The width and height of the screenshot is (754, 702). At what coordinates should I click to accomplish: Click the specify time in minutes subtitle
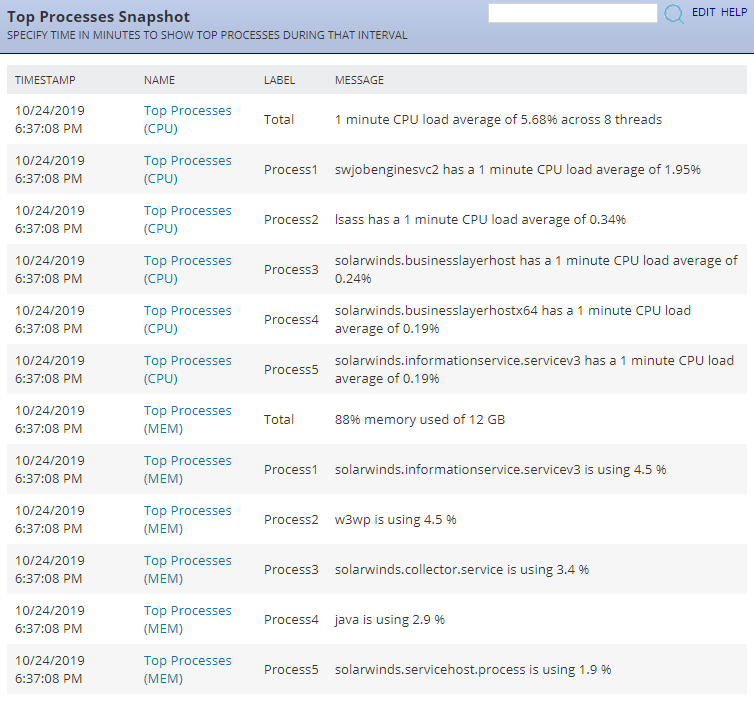tap(207, 35)
